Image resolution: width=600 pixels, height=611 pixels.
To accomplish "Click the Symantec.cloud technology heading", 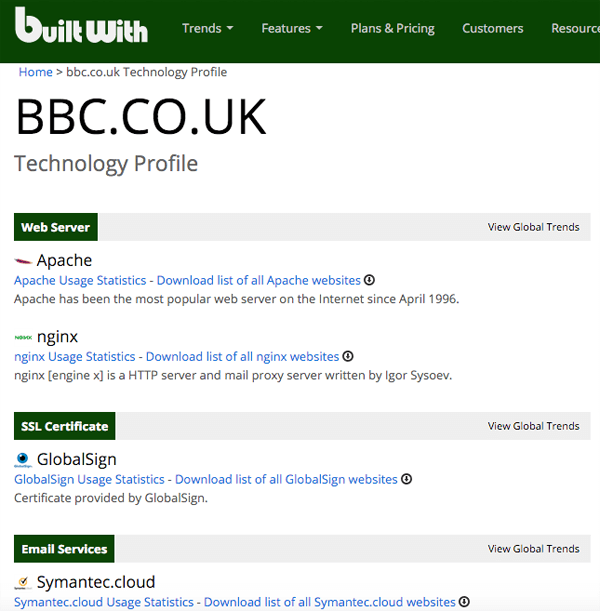I will coord(96,583).
